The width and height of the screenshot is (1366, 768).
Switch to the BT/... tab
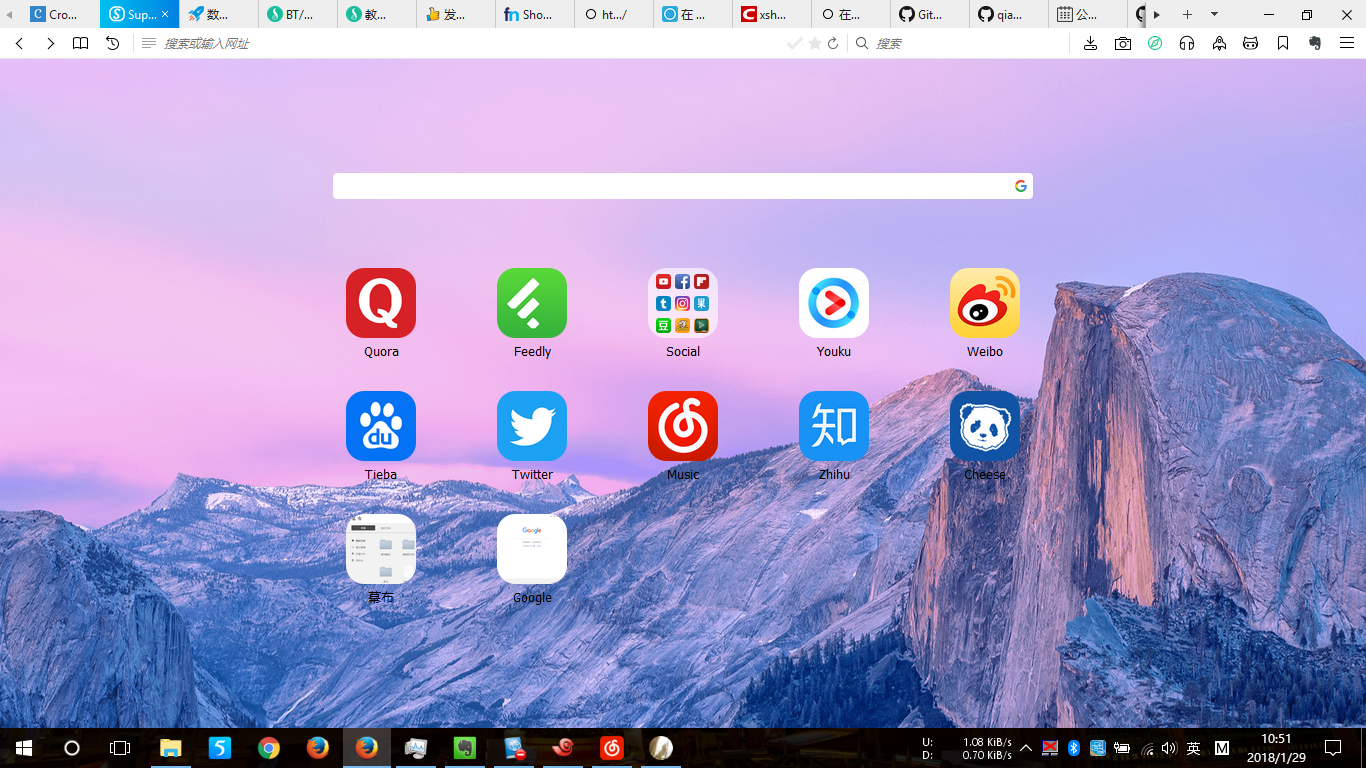(297, 15)
